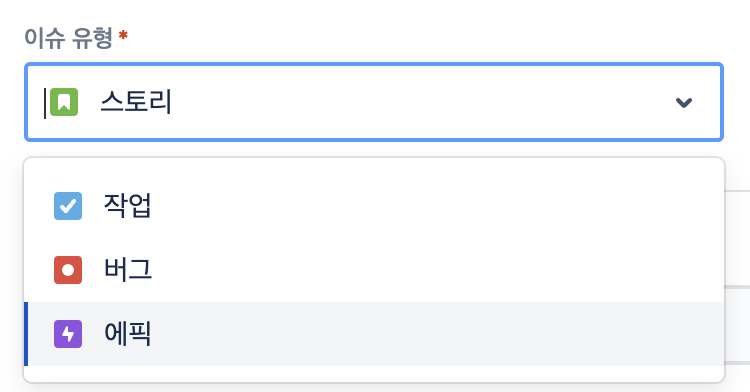Collapse the list with the chevron arrow
Image resolution: width=750 pixels, height=392 pixels.
coord(684,102)
